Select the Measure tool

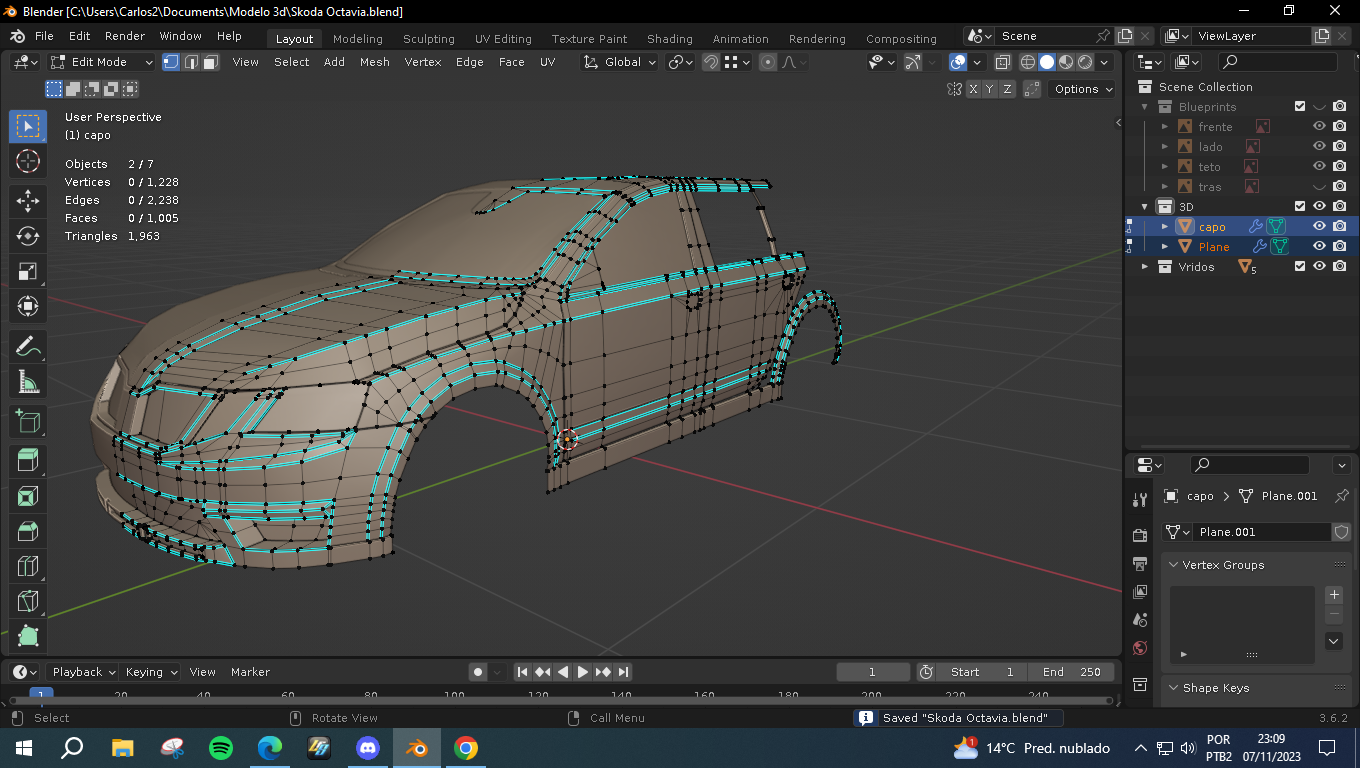click(28, 382)
